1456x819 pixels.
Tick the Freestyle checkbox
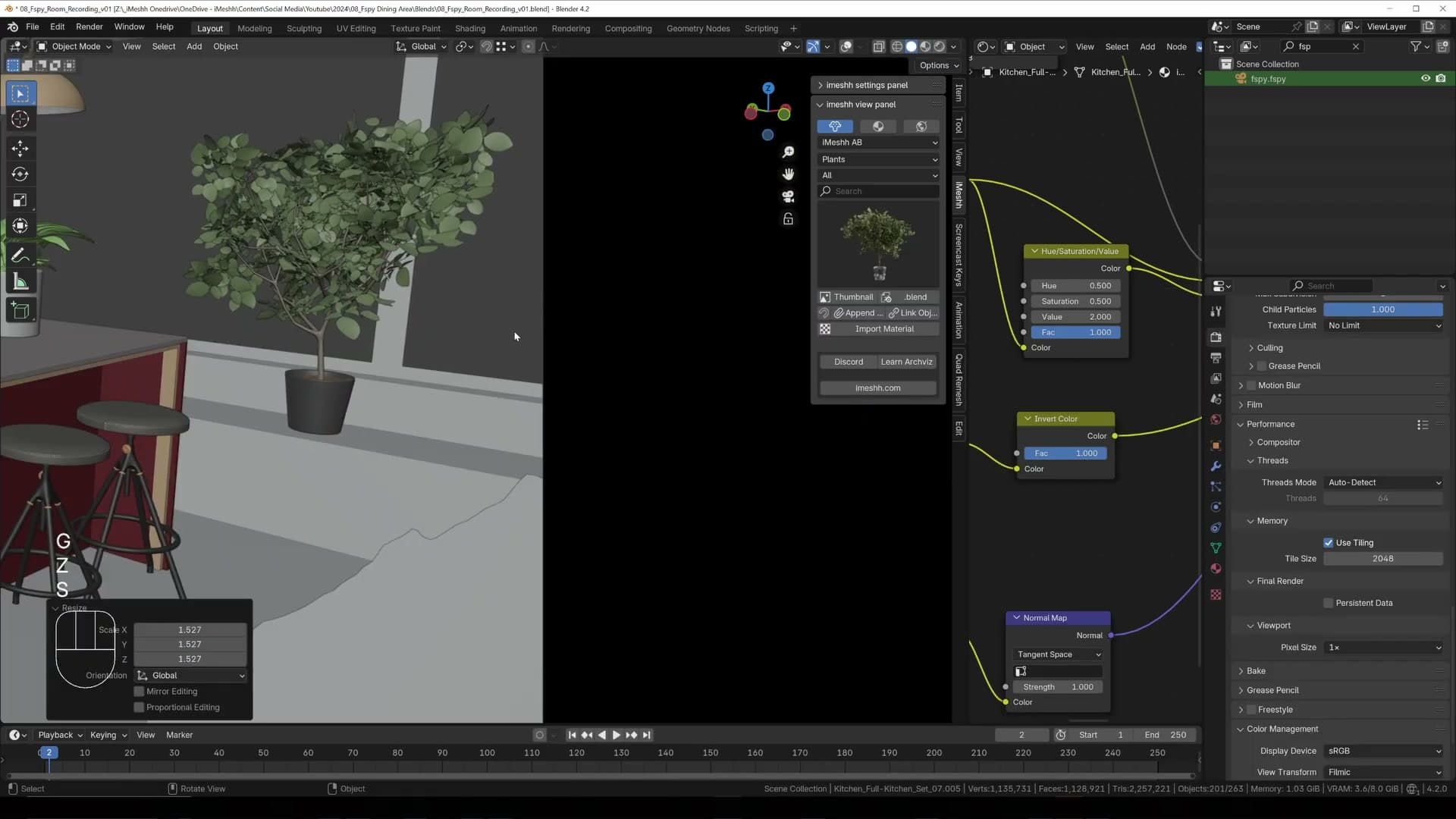[1251, 710]
